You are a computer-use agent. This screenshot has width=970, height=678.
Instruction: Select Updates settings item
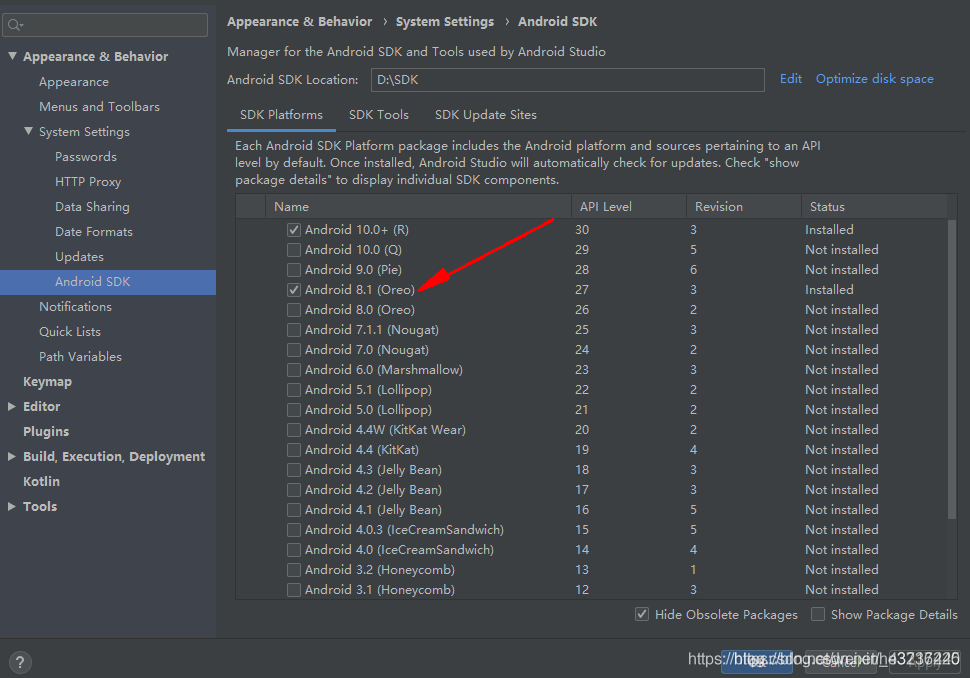coord(79,257)
